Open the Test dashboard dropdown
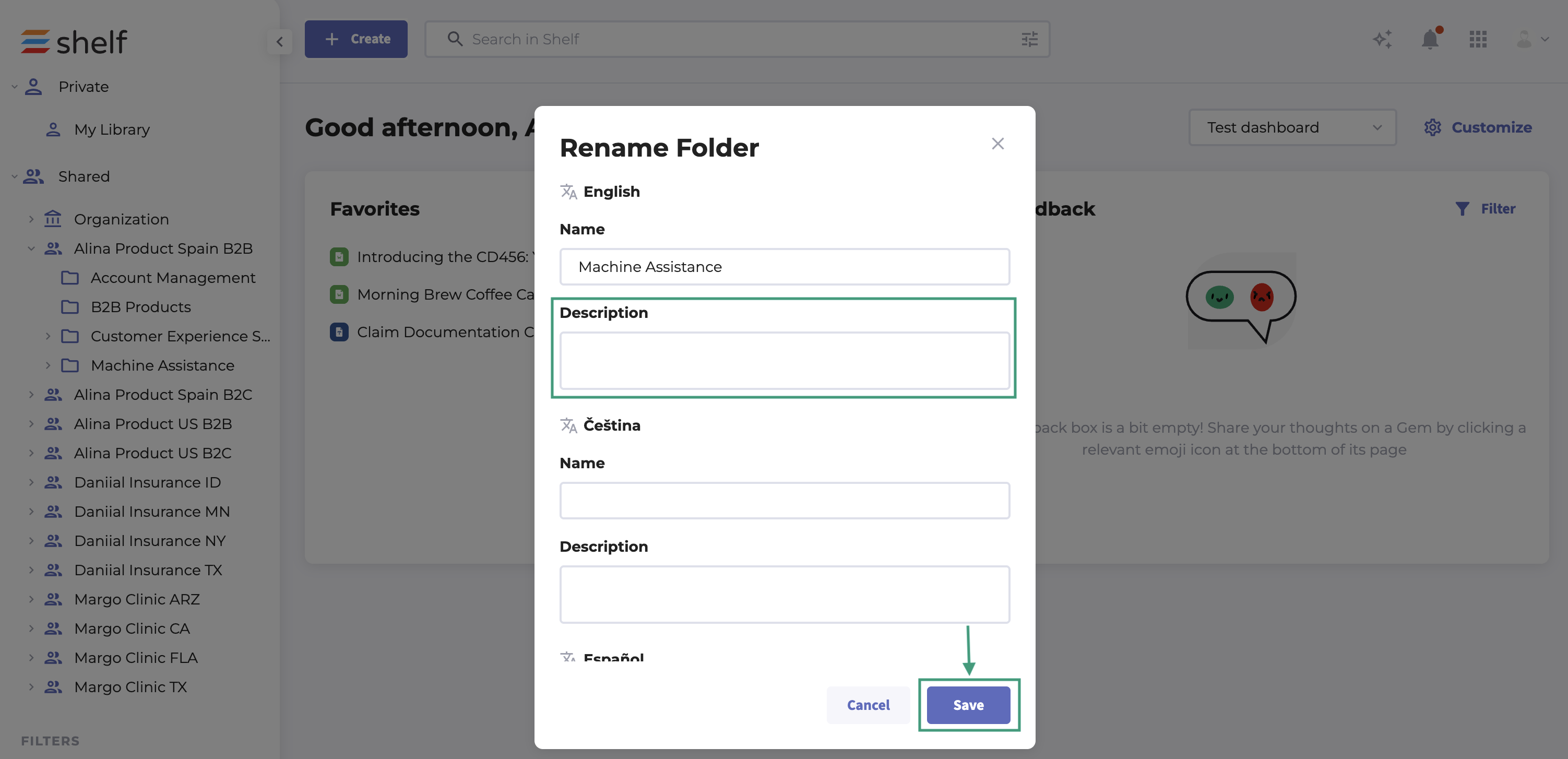 pos(1292,127)
